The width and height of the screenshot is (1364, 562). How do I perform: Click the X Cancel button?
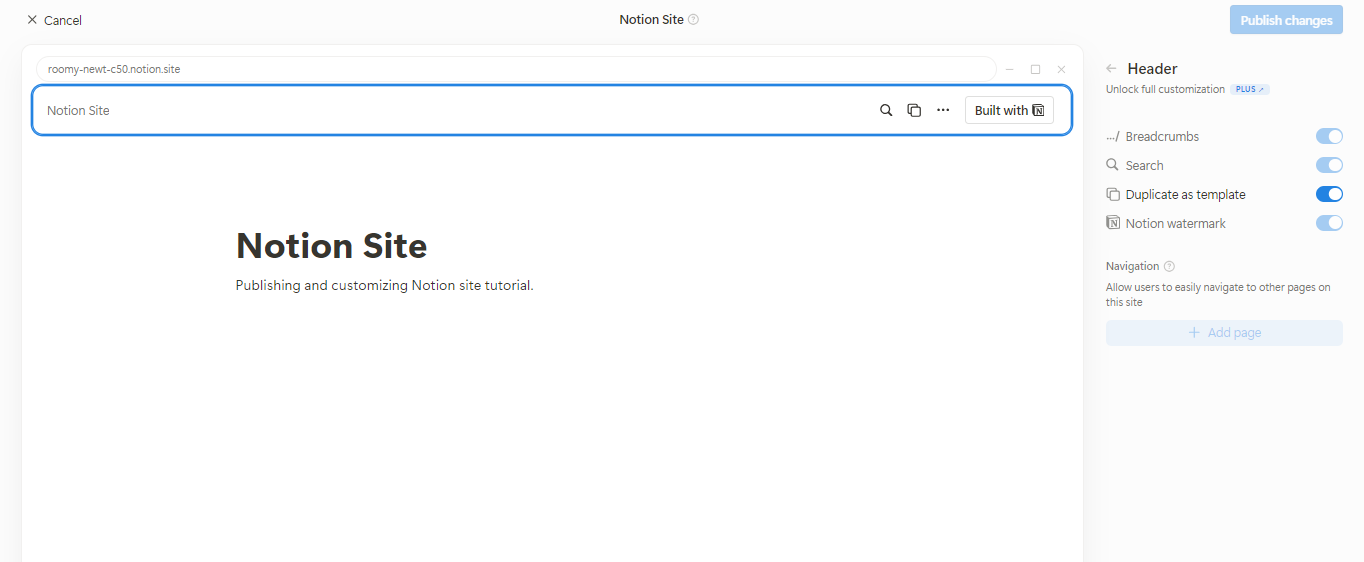[54, 20]
